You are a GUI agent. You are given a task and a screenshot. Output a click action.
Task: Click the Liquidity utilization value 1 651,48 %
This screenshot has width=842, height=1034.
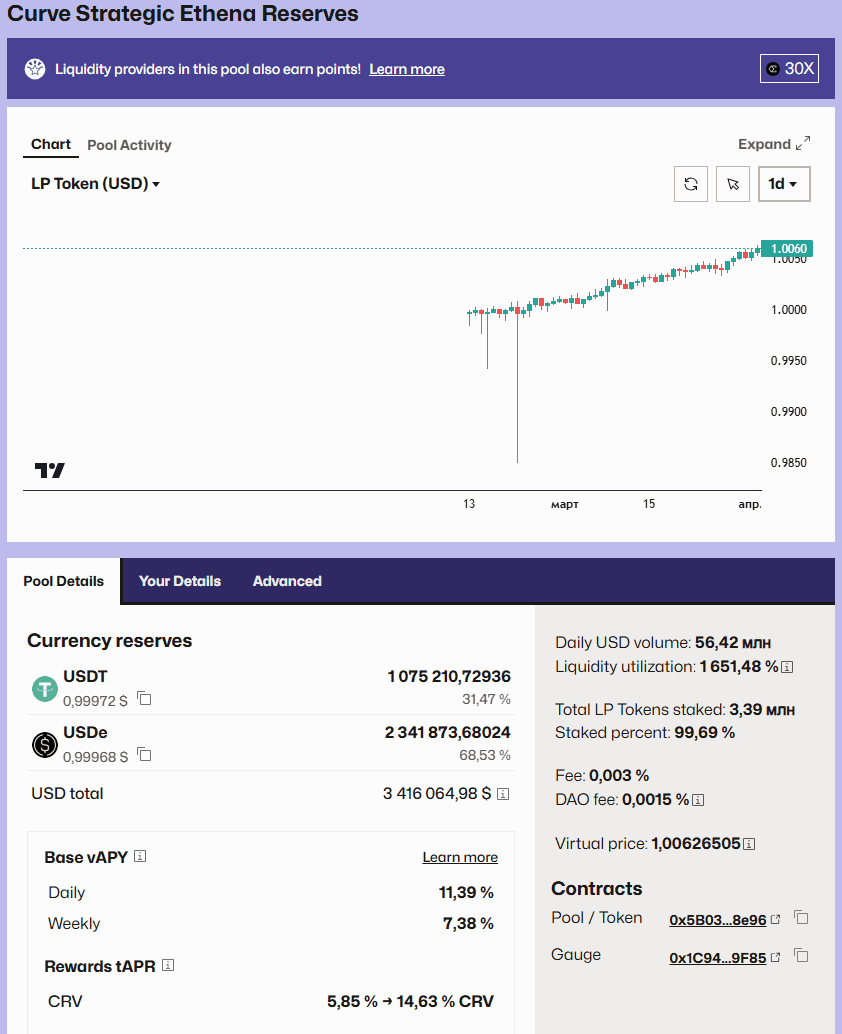[x=739, y=667]
